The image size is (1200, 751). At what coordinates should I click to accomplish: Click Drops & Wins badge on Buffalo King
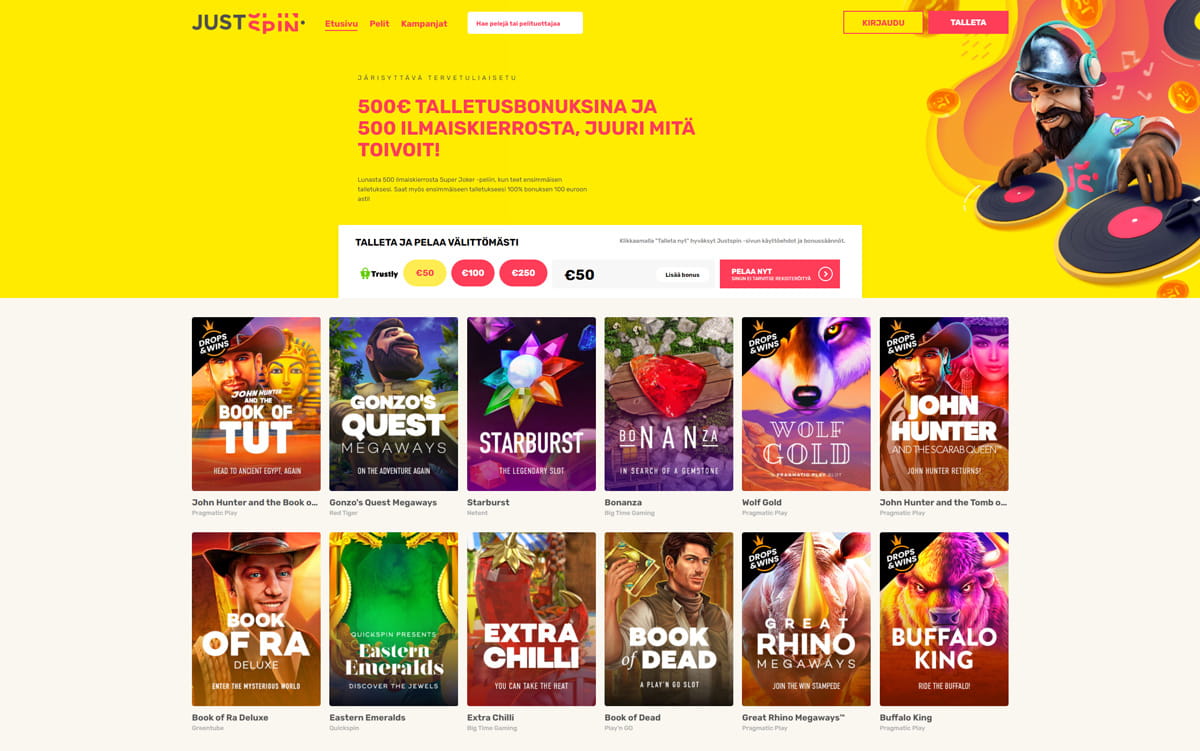coord(902,553)
